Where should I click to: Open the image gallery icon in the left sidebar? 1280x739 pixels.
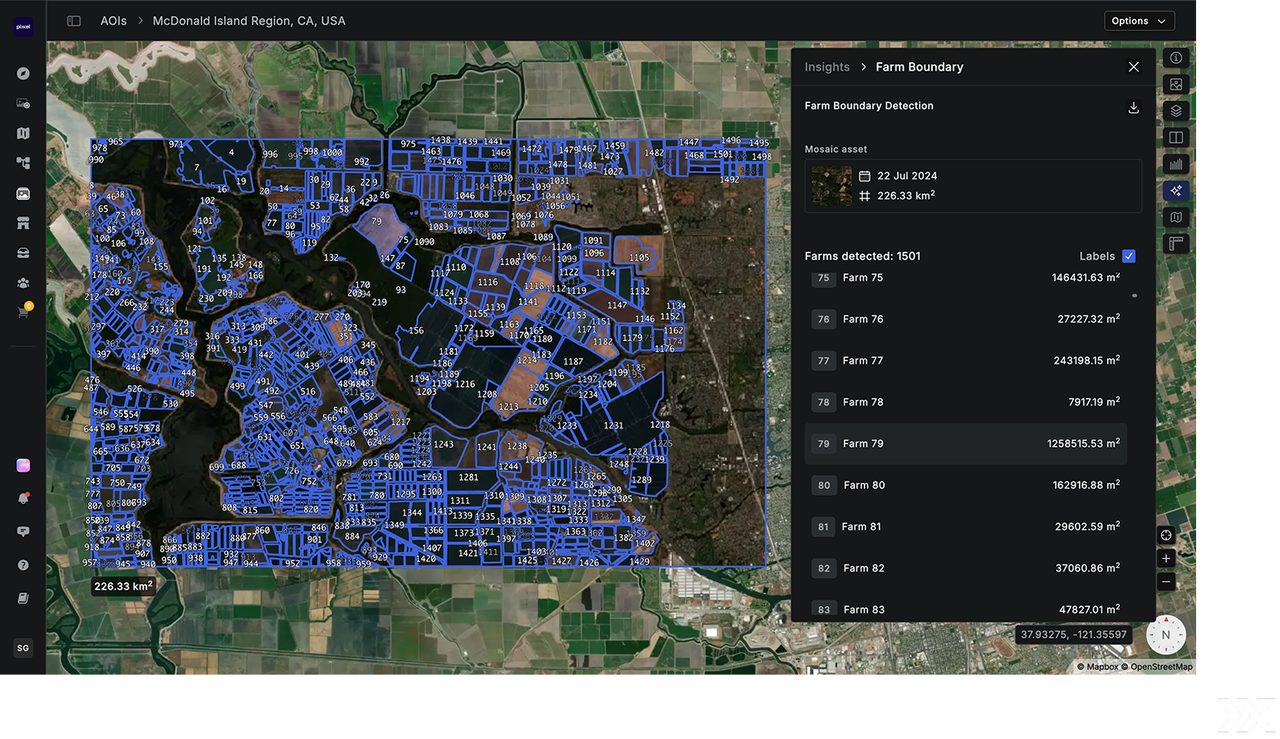pyautogui.click(x=23, y=194)
